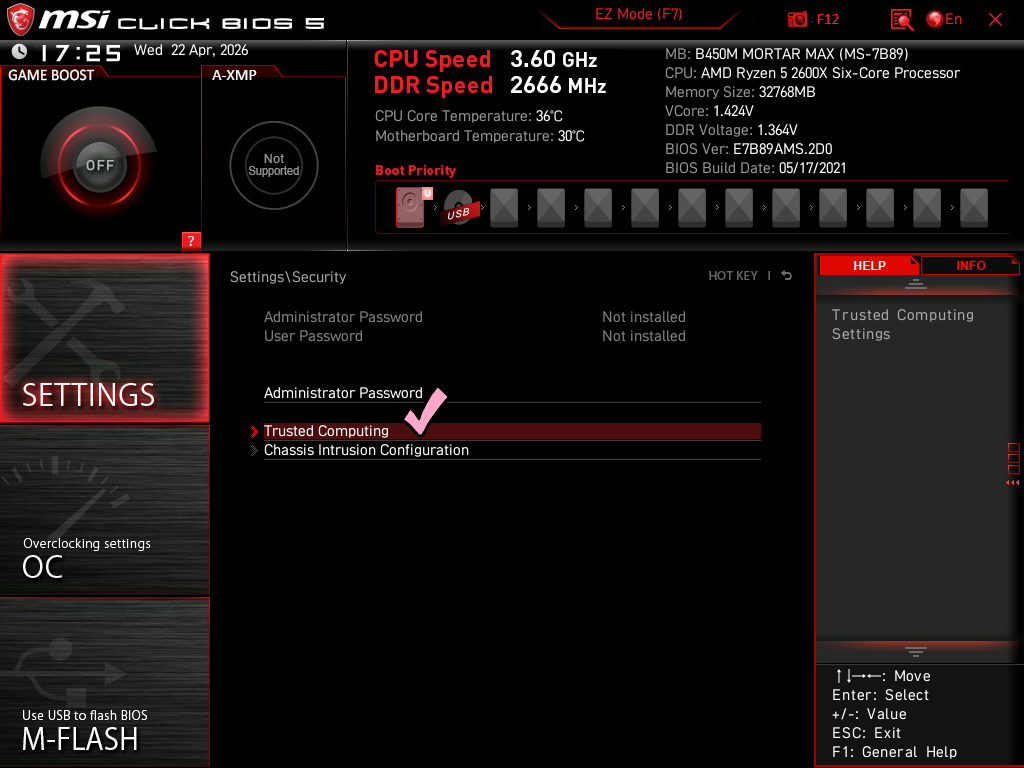1024x768 pixels.
Task: Open Trusted Computing submenu
Action: pyautogui.click(x=512, y=431)
